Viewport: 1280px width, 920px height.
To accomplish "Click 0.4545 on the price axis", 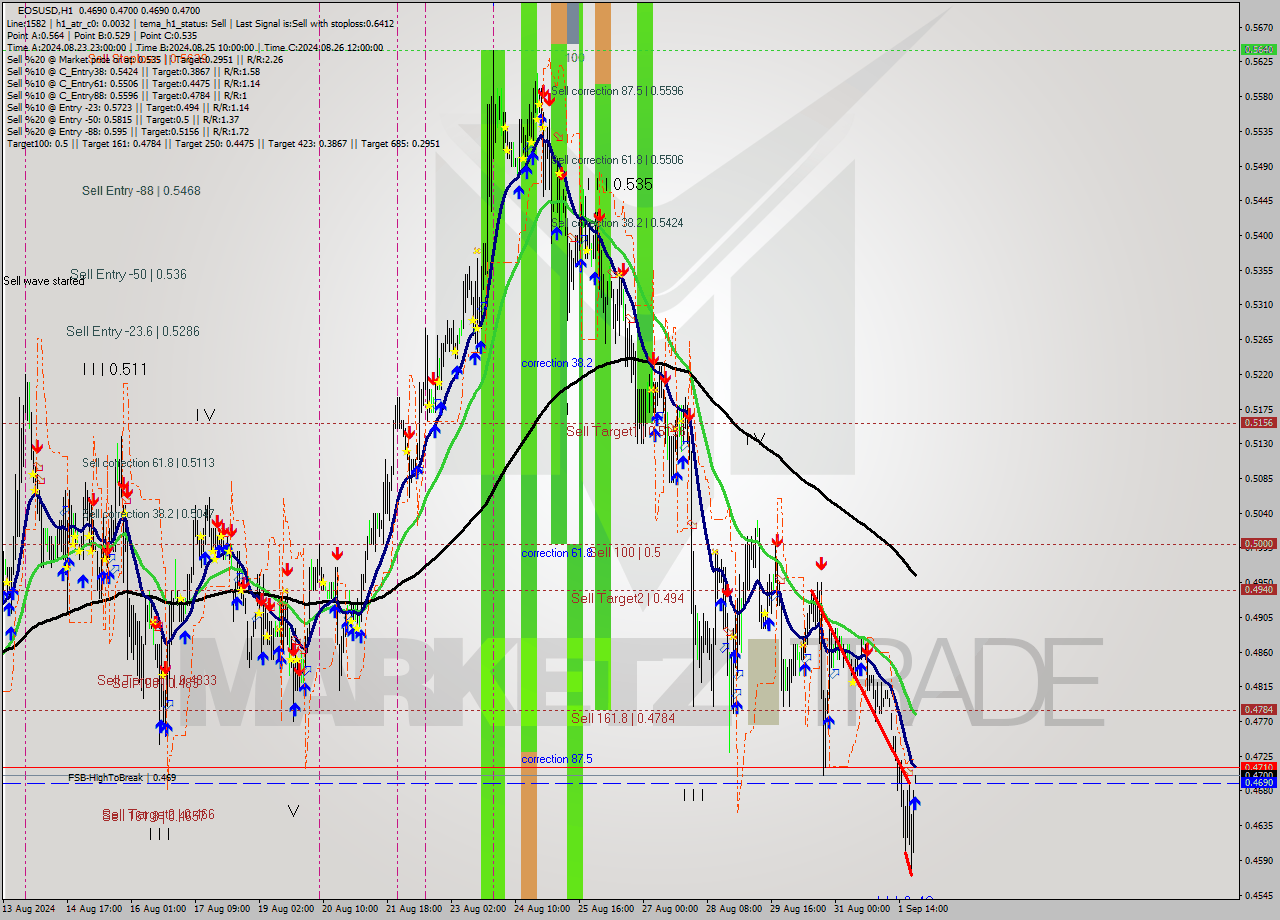I will 1258,895.
